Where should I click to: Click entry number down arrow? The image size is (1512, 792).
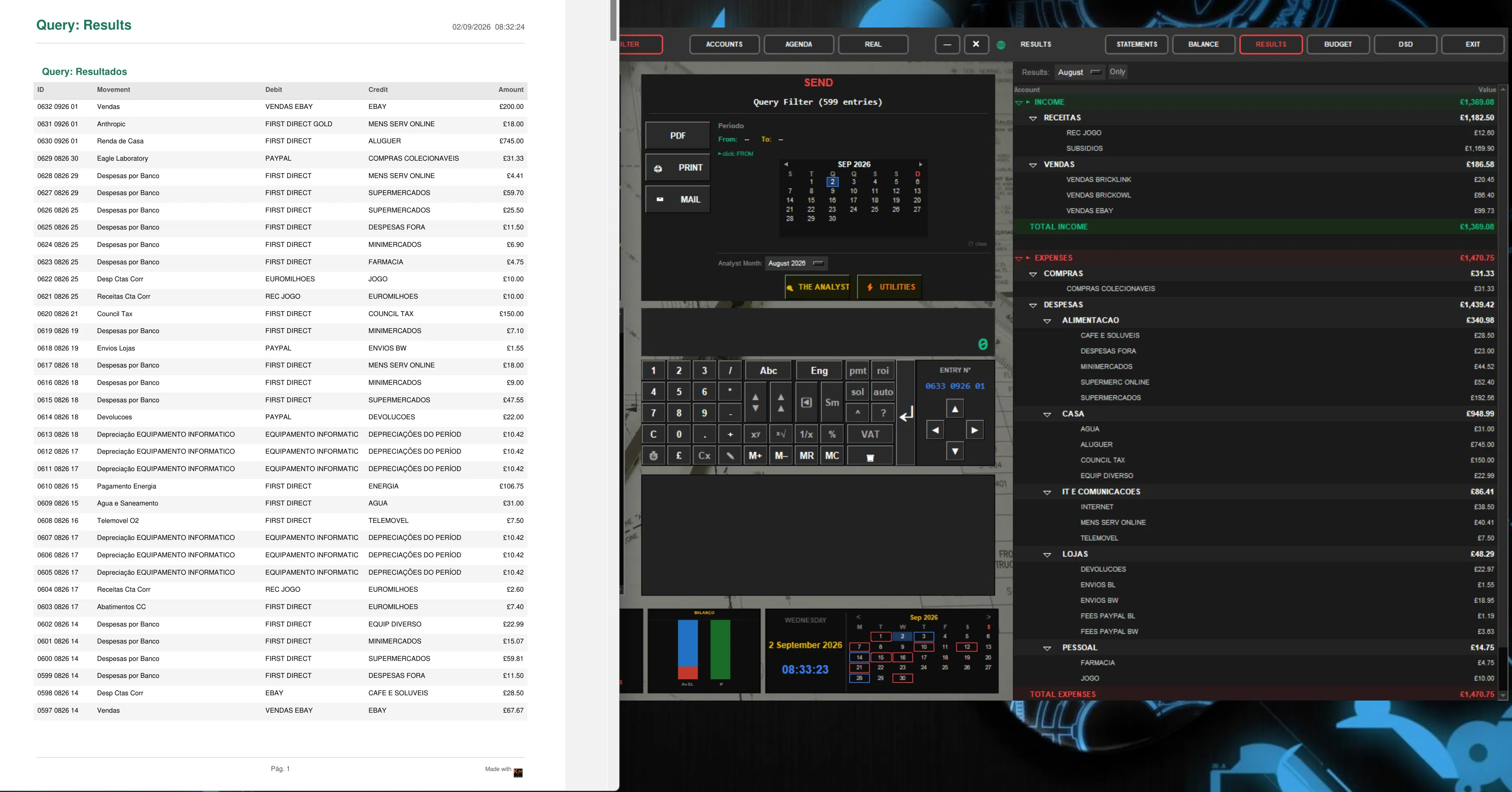[x=955, y=452]
